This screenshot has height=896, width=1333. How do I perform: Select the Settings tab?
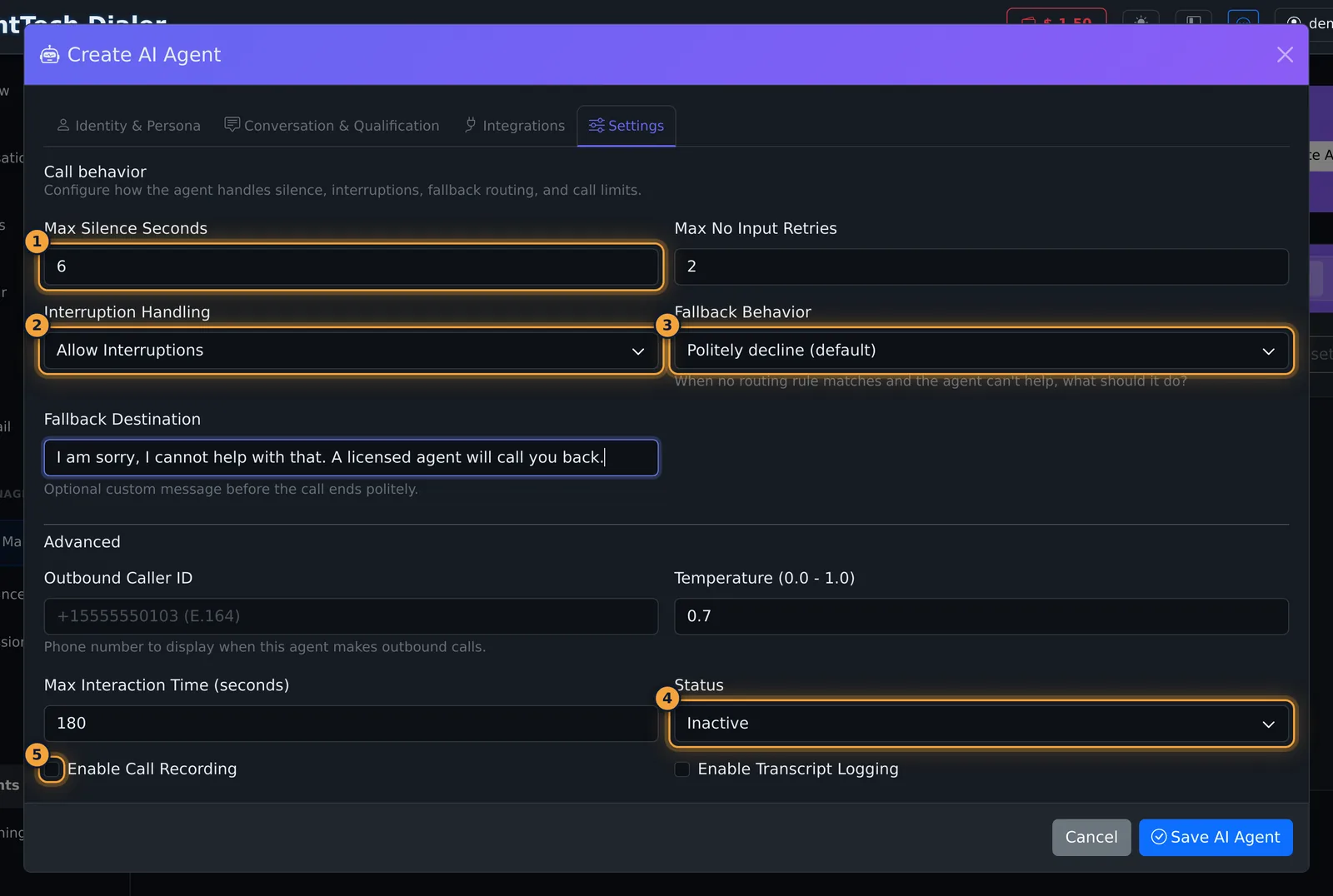point(627,126)
